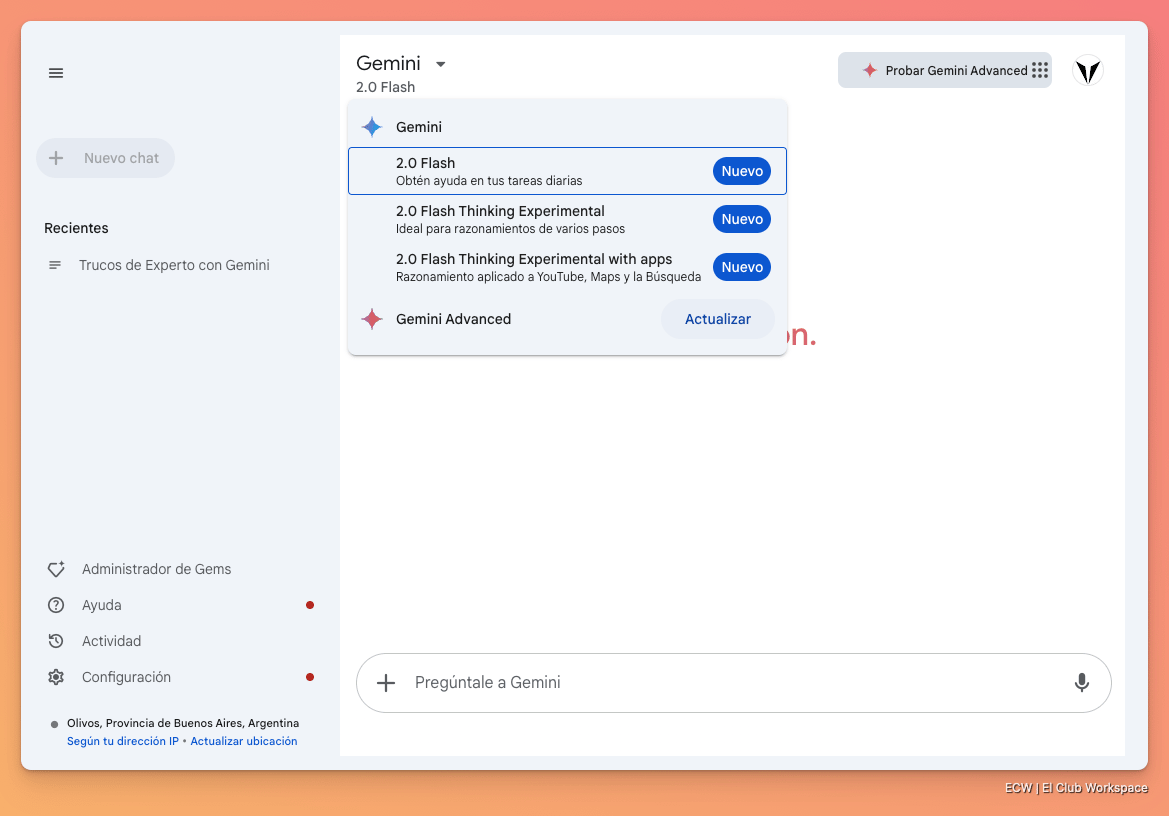Viewport: 1169px width, 816px height.
Task: Open the account profile avatar
Action: (1088, 71)
